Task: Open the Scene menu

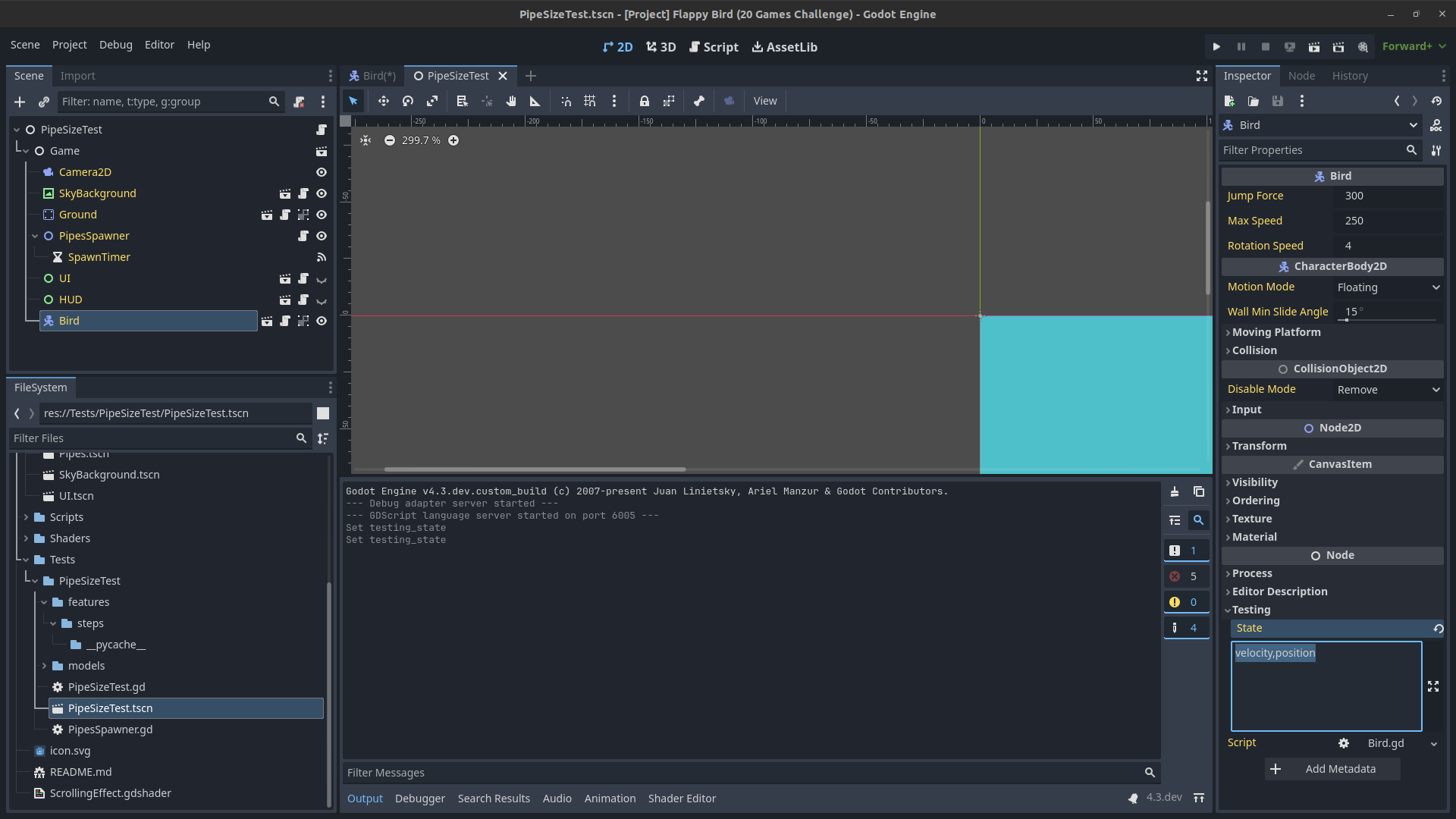Action: (x=25, y=45)
